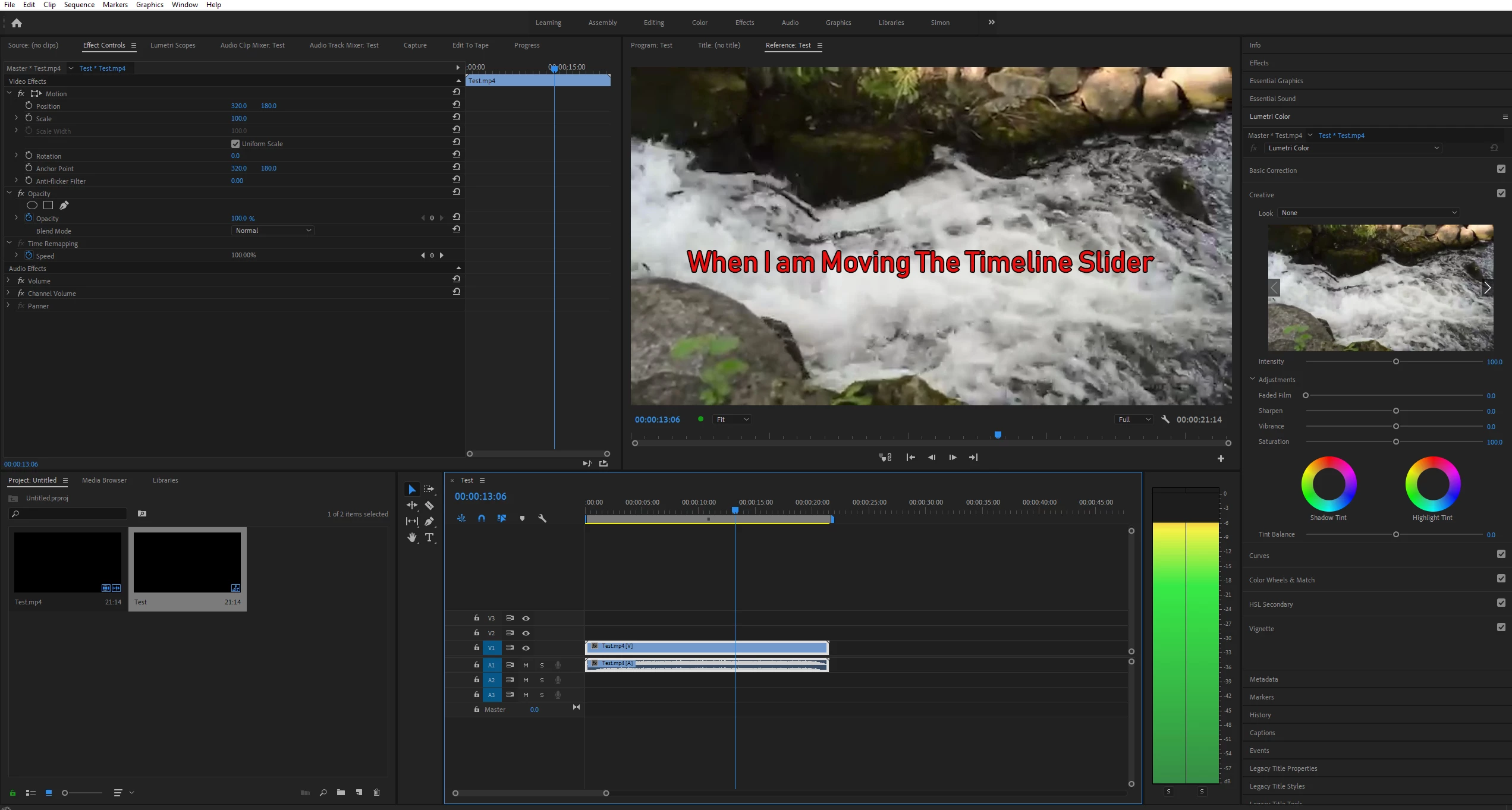
Task: Expand the Essential Graphics panel
Action: pyautogui.click(x=1276, y=81)
